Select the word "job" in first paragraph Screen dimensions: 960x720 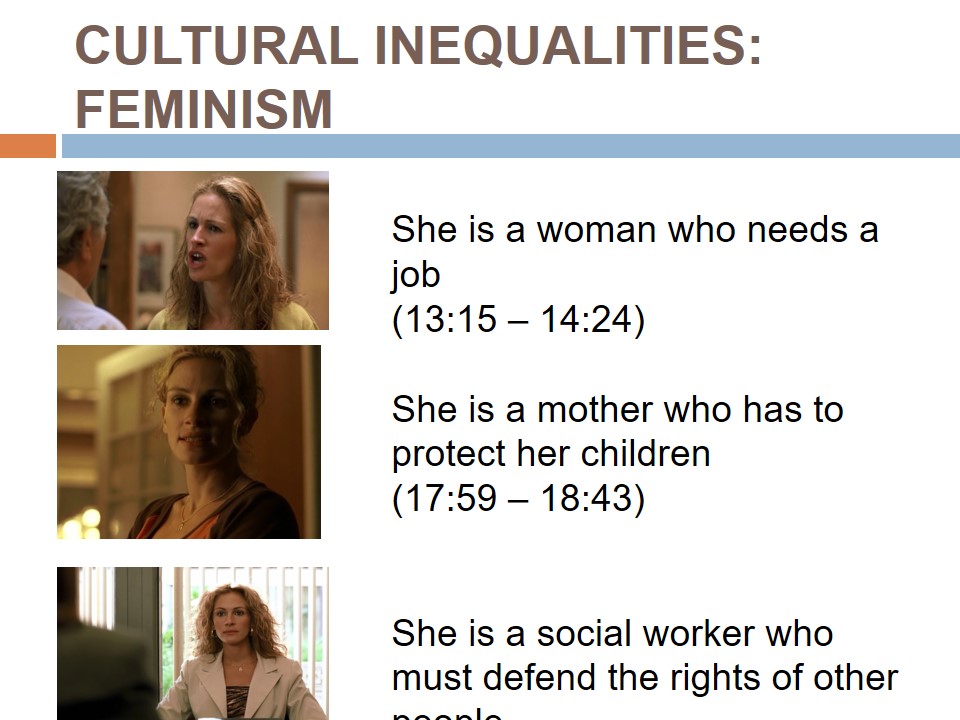point(416,275)
